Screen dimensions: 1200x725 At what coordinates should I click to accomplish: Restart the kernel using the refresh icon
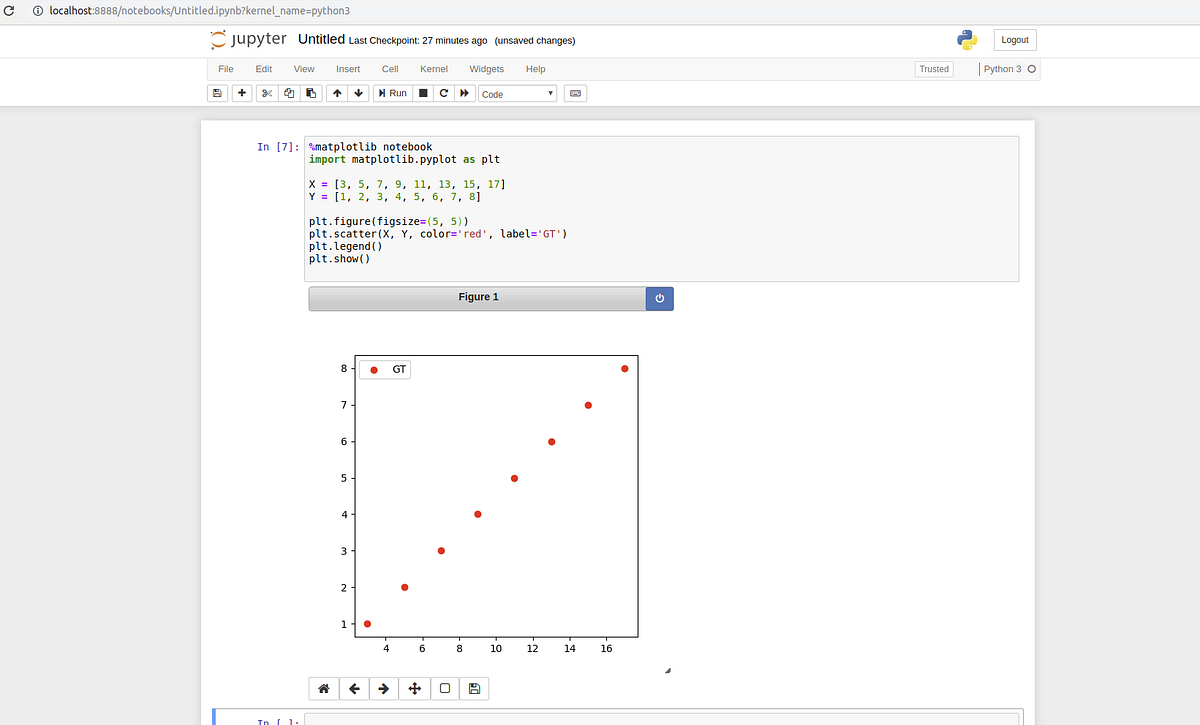[443, 93]
